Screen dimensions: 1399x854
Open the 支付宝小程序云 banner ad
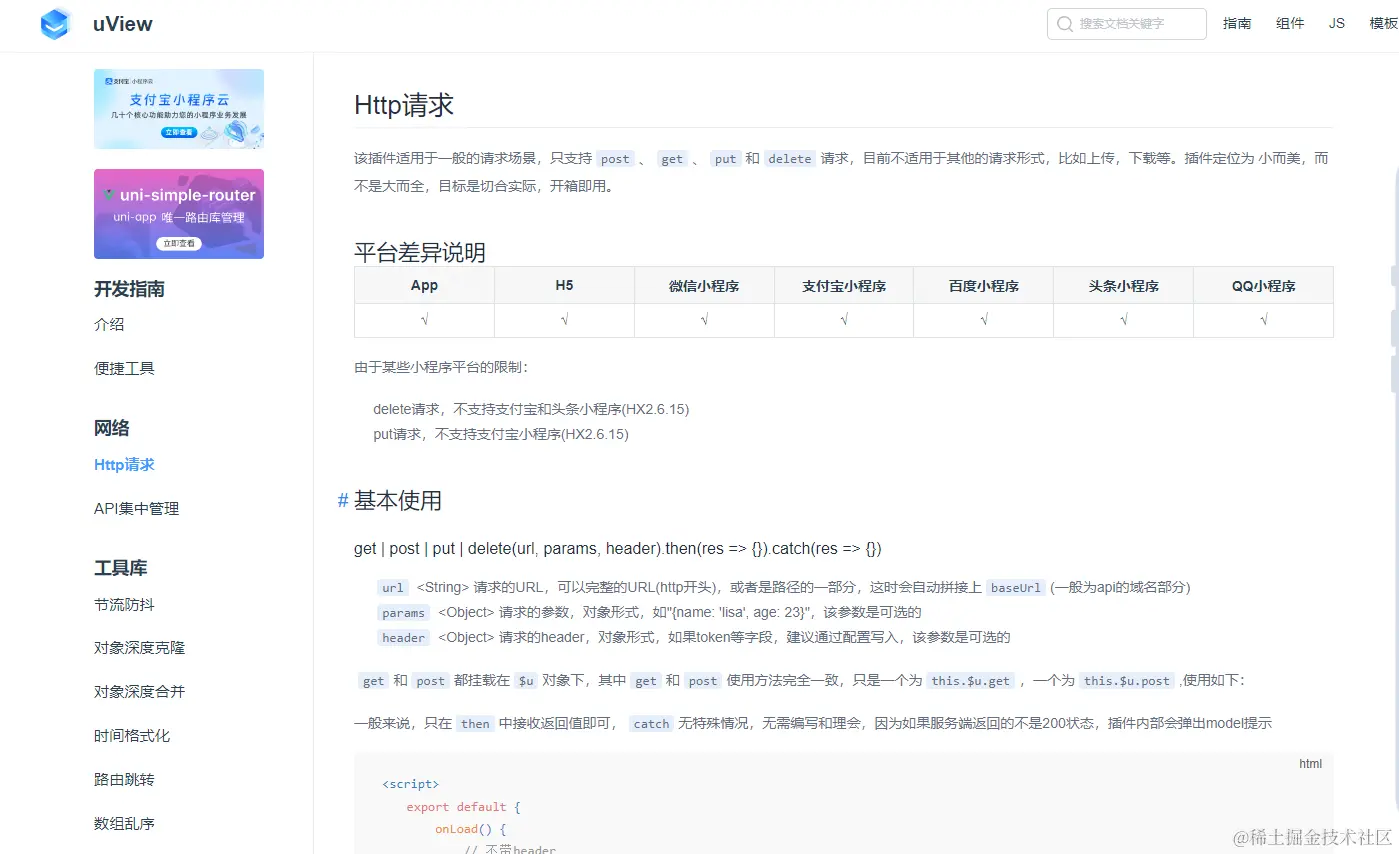(179, 109)
